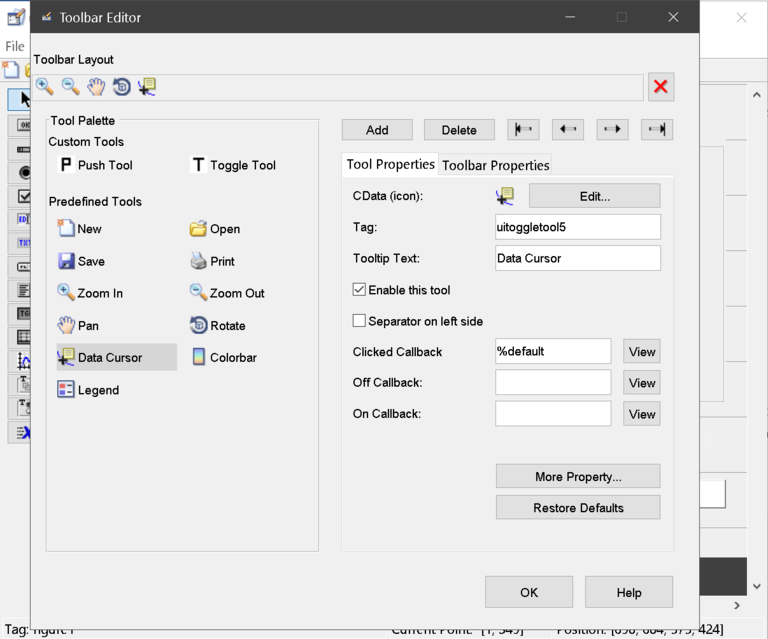Close the Toolbar Editor dialog

tap(673, 17)
